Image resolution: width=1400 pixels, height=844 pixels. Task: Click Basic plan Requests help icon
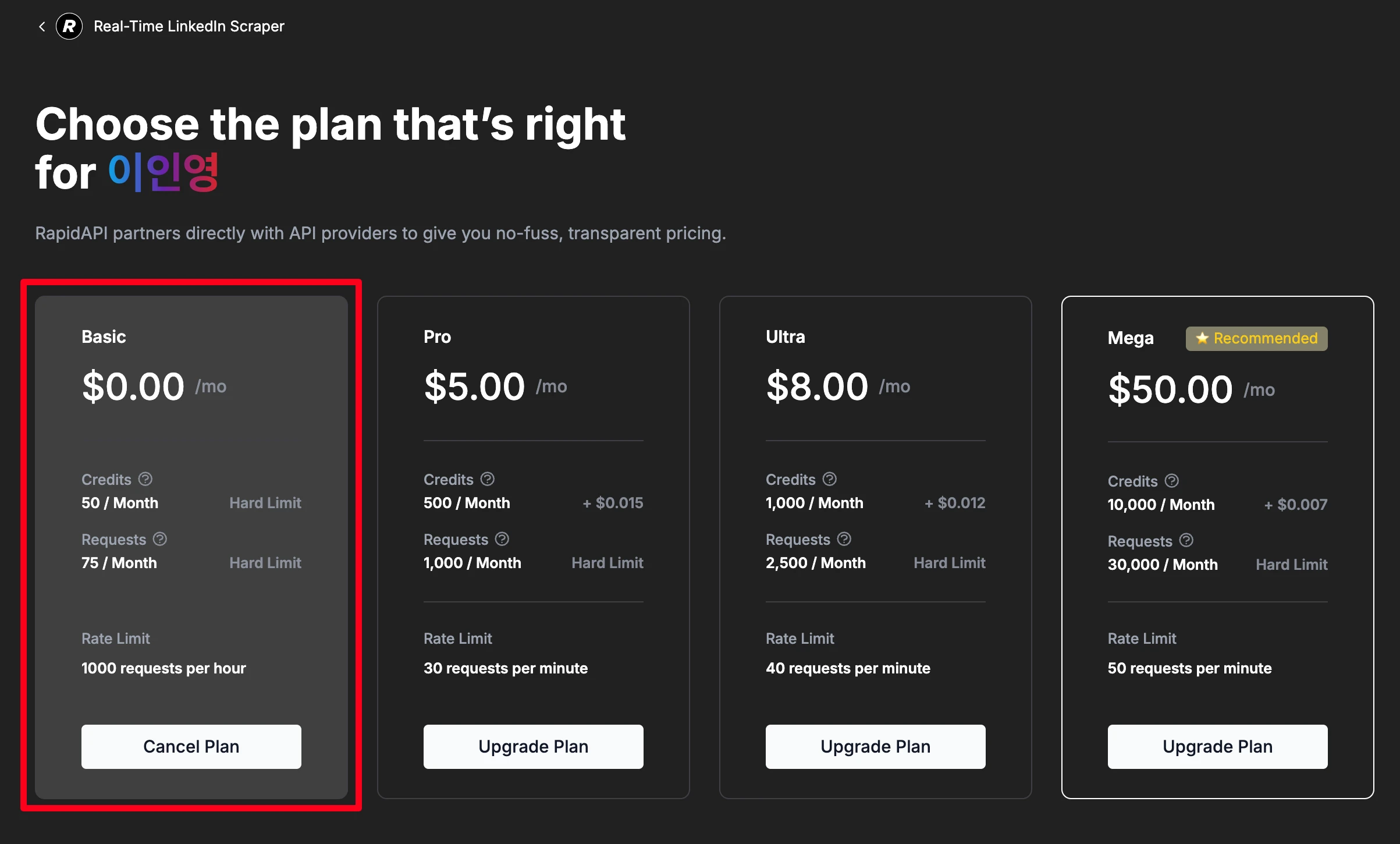tap(160, 539)
